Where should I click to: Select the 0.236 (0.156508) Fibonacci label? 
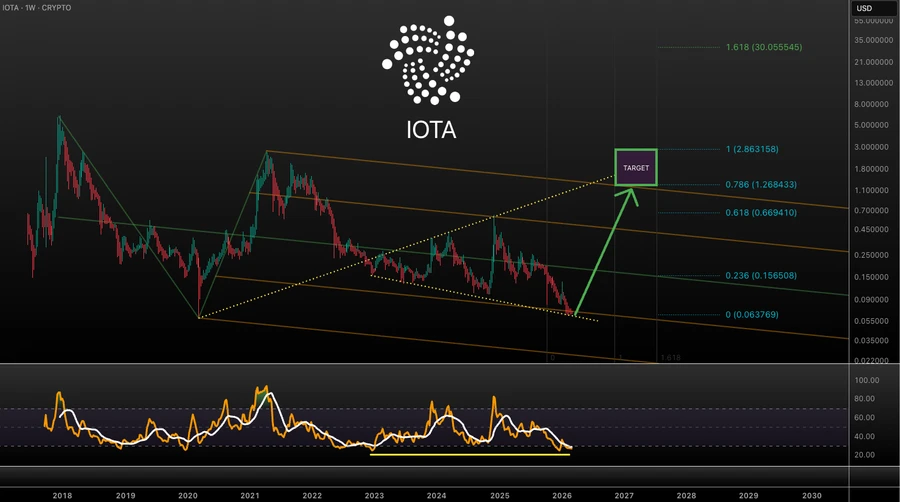761,276
